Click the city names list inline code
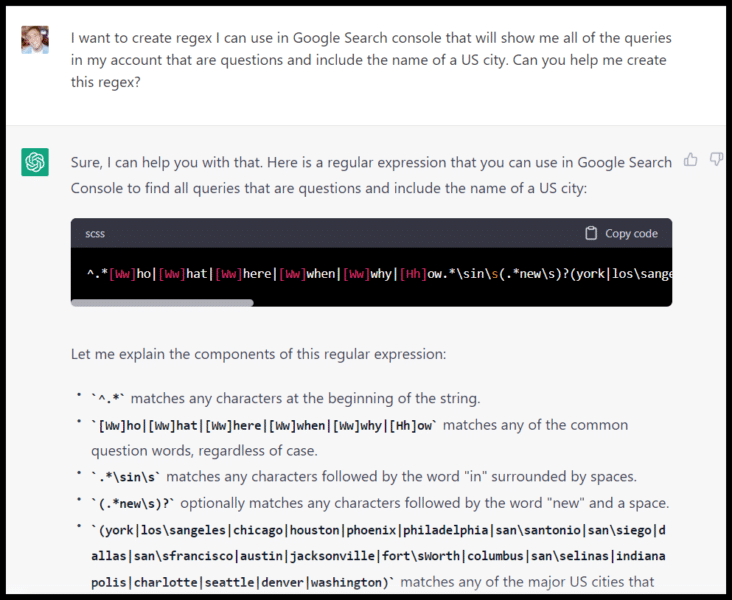The image size is (732, 600). (370, 555)
